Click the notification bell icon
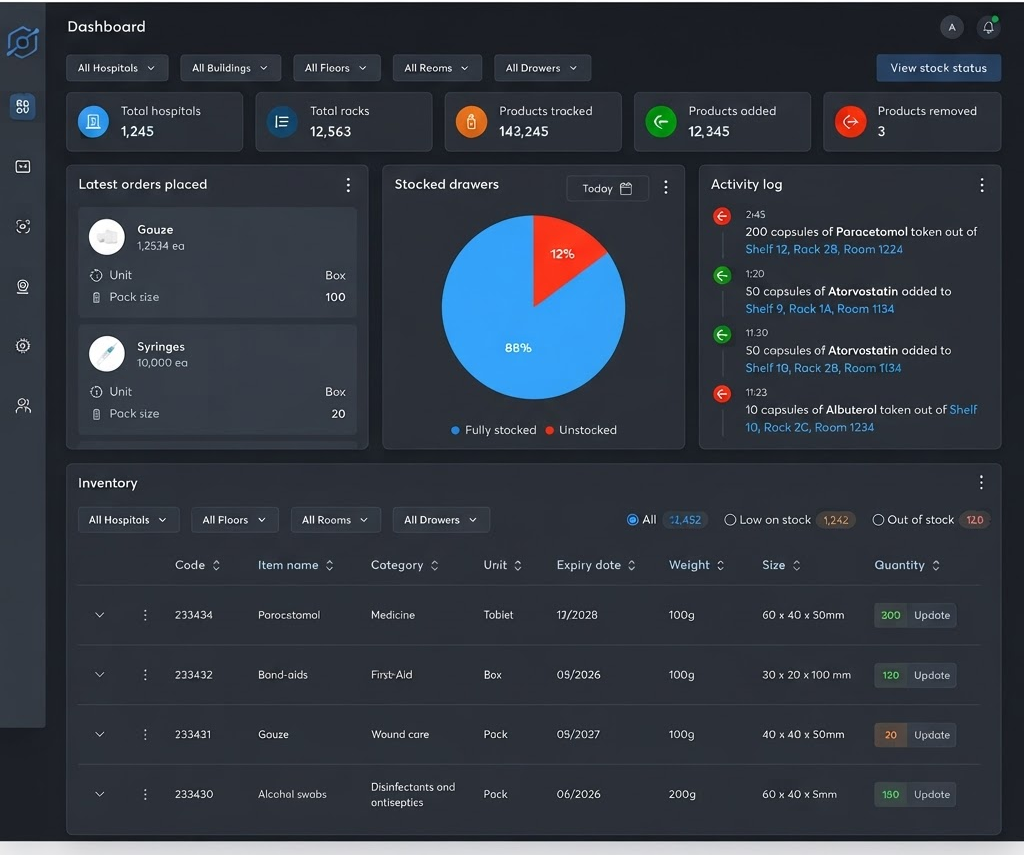Viewport: 1024px width, 855px height. click(989, 27)
